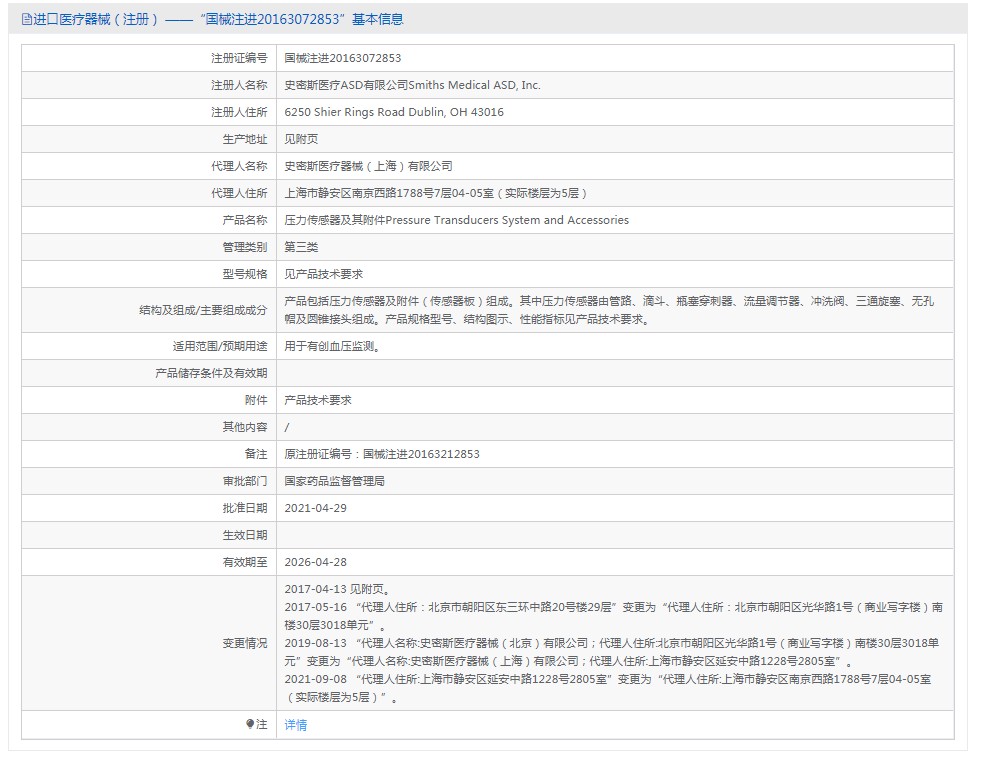This screenshot has height=766, width=995.
Task: Select approval department 国家药品监督管理局
Action: [334, 481]
